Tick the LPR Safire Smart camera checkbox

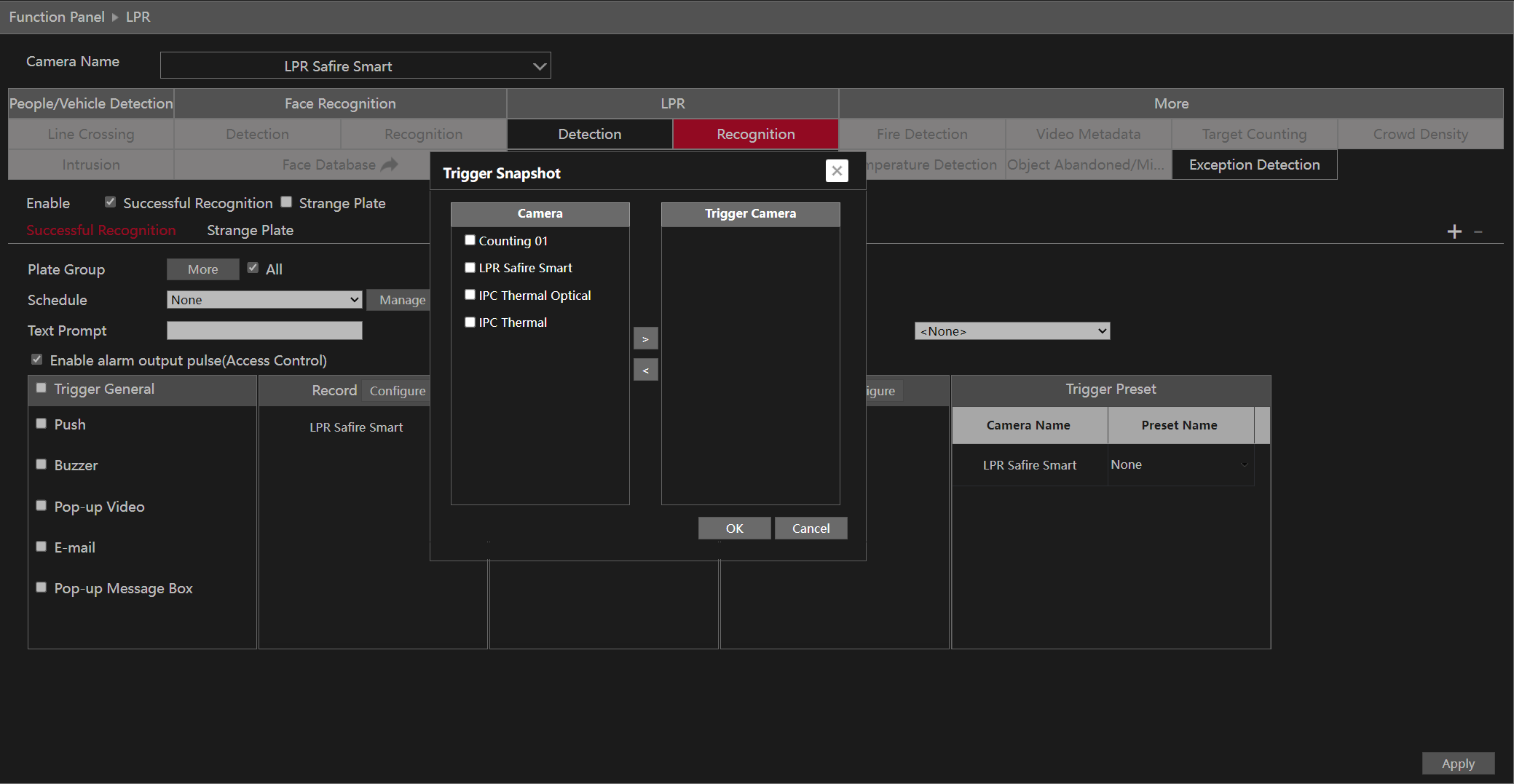pos(470,268)
